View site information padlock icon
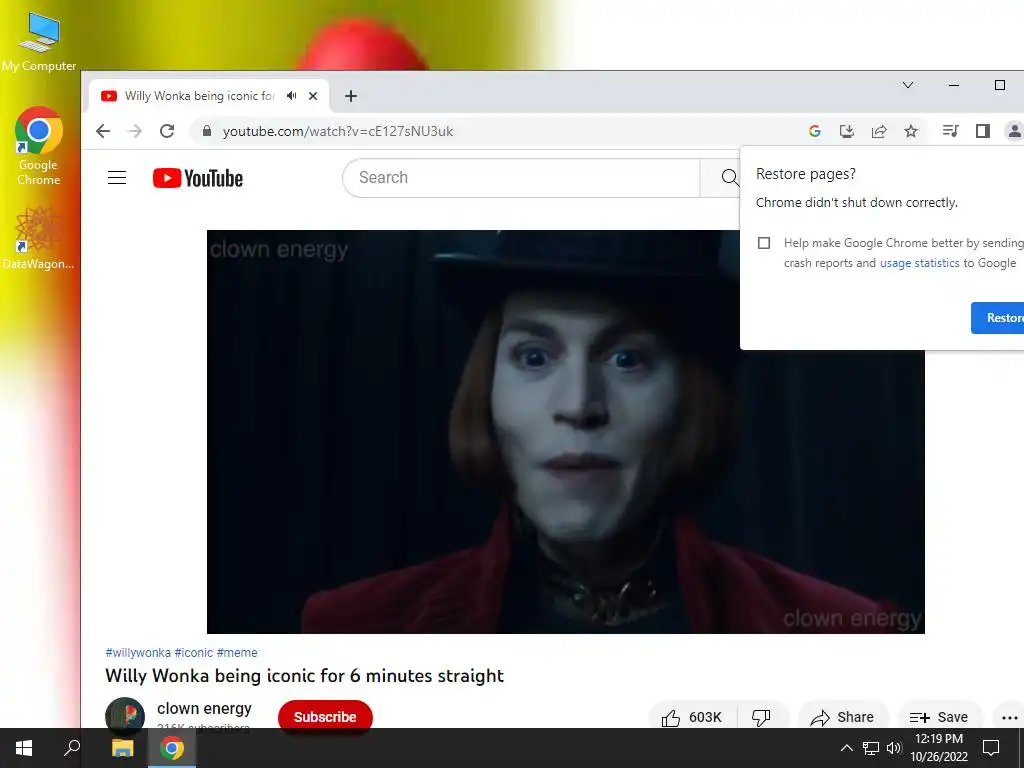This screenshot has width=1024, height=768. click(207, 131)
